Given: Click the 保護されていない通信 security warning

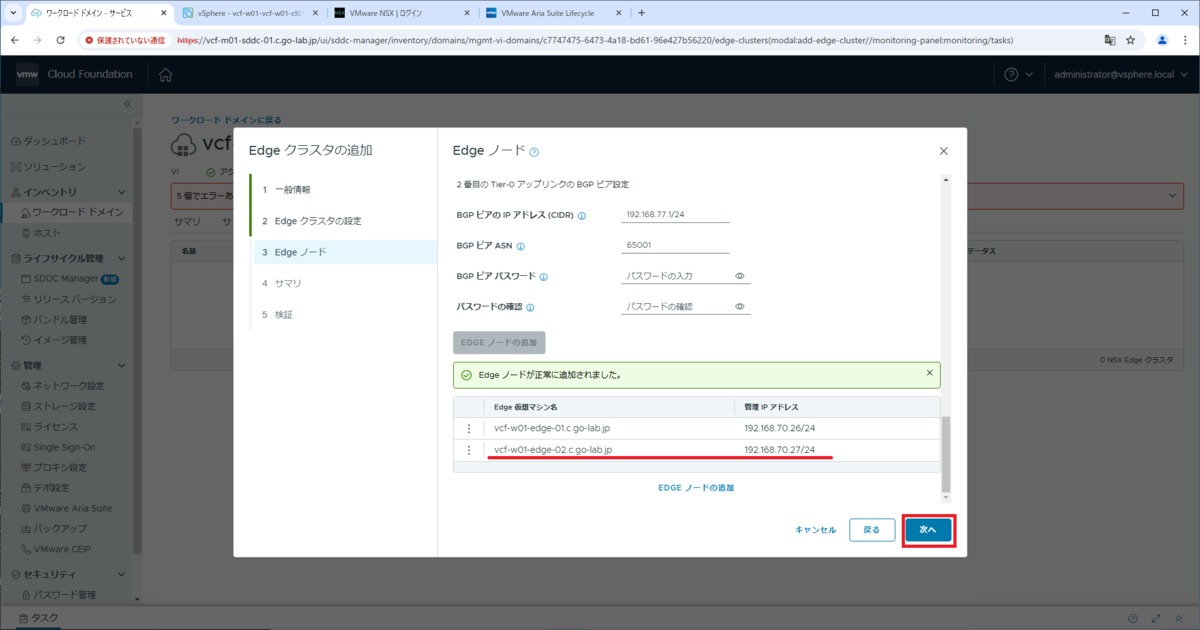Looking at the screenshot, I should click(x=125, y=40).
